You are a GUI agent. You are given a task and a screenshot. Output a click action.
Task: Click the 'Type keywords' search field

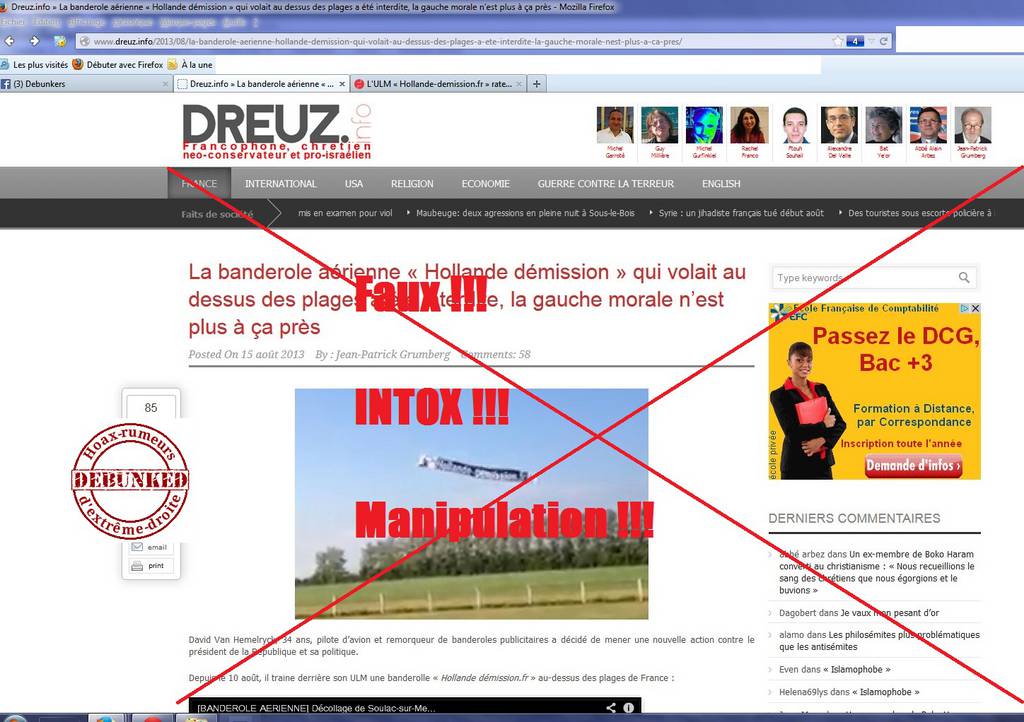click(865, 277)
